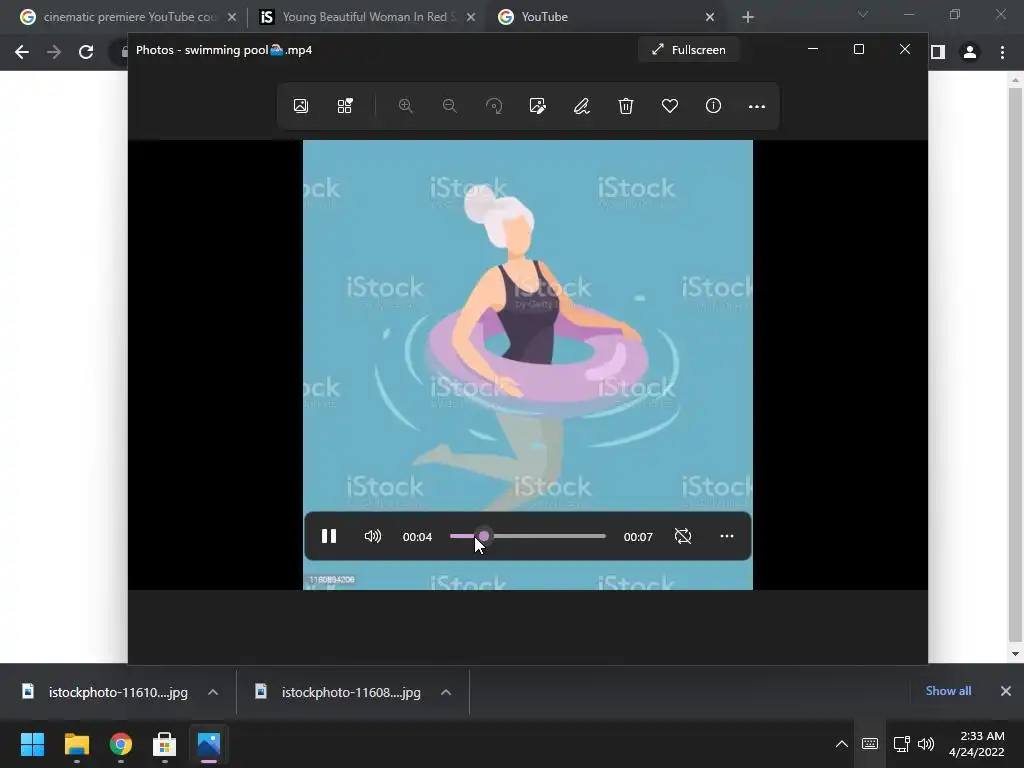This screenshot has height=768, width=1024.
Task: Open video player more options
Action: (727, 536)
